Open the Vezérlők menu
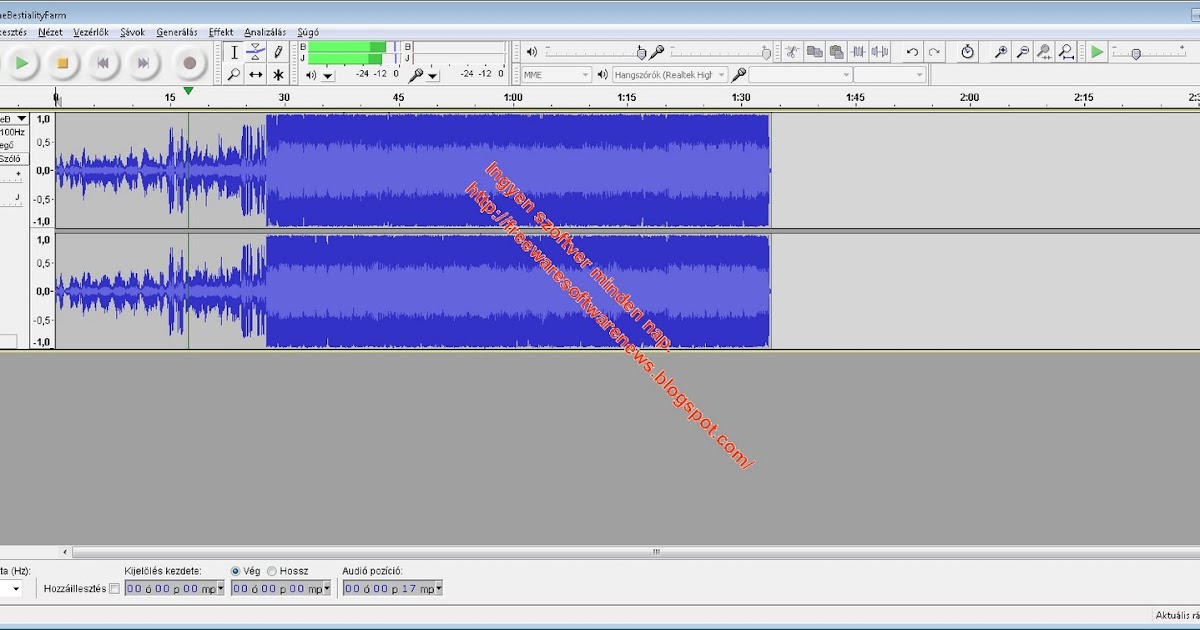The image size is (1200, 630). (91, 32)
